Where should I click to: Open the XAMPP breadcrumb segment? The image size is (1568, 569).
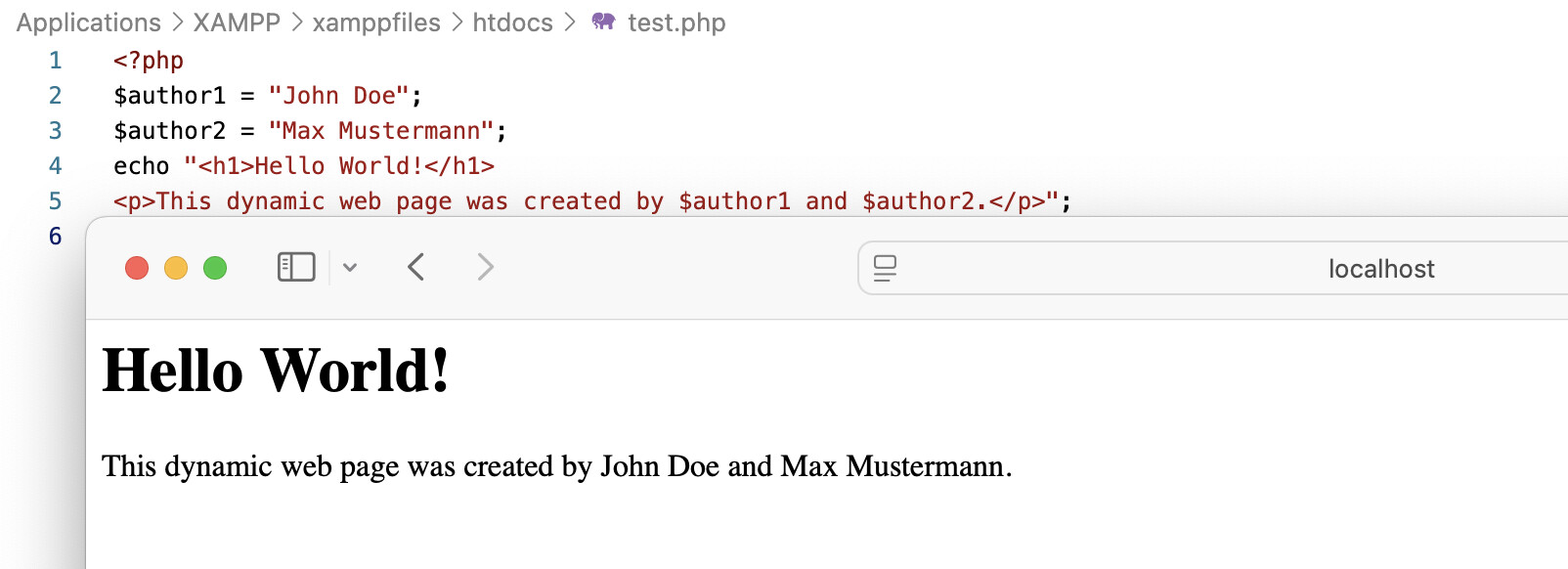tap(237, 22)
